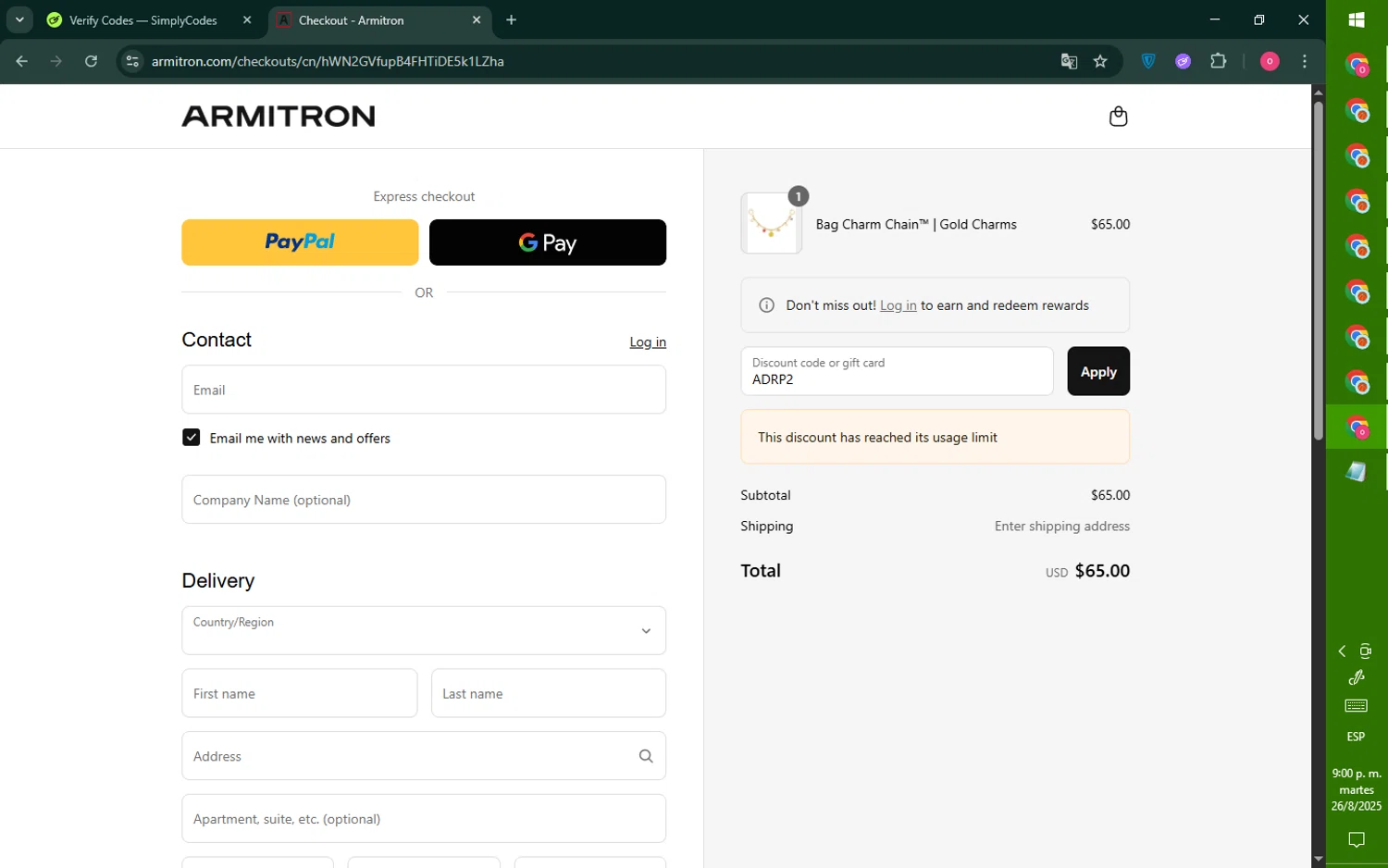1388x868 pixels.
Task: Click the info icon in rewards notice
Action: click(x=766, y=305)
